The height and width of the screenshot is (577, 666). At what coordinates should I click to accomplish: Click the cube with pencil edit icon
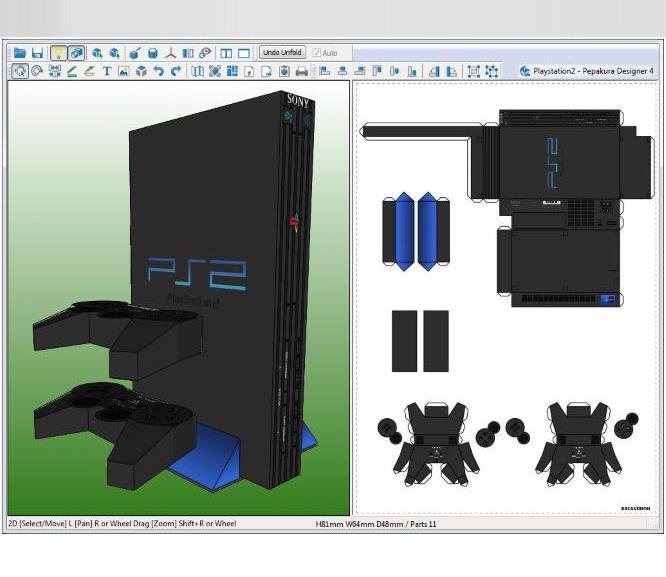click(135, 53)
